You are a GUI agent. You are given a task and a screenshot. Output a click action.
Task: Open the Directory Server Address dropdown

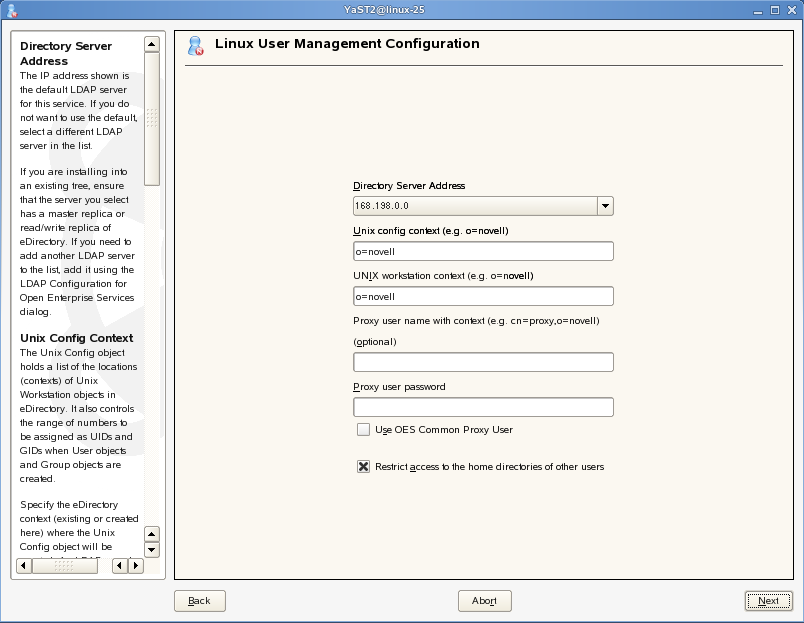[x=604, y=205]
